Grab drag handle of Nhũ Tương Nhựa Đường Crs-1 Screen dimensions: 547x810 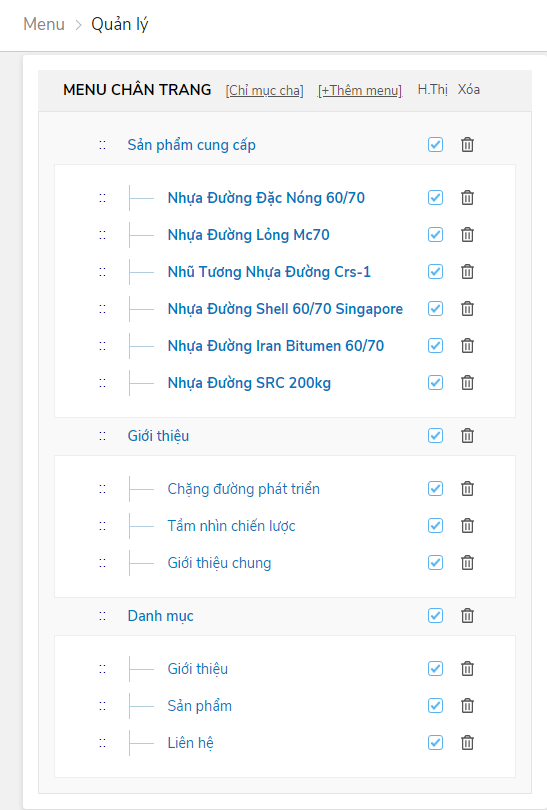102,272
